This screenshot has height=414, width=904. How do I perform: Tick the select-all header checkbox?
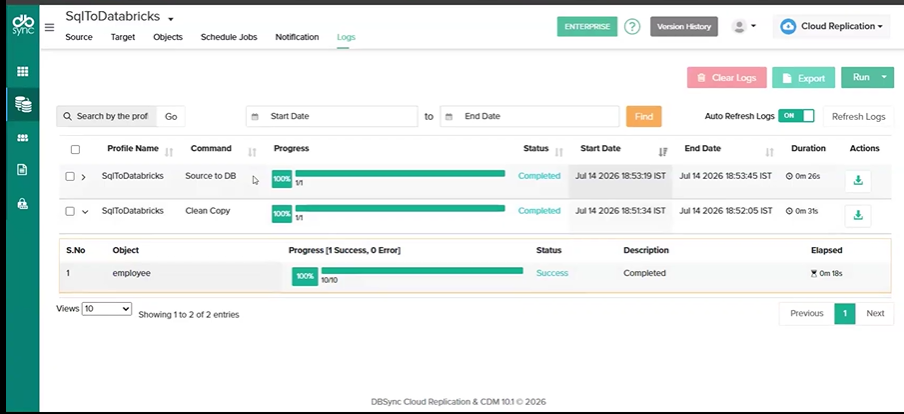(x=75, y=149)
